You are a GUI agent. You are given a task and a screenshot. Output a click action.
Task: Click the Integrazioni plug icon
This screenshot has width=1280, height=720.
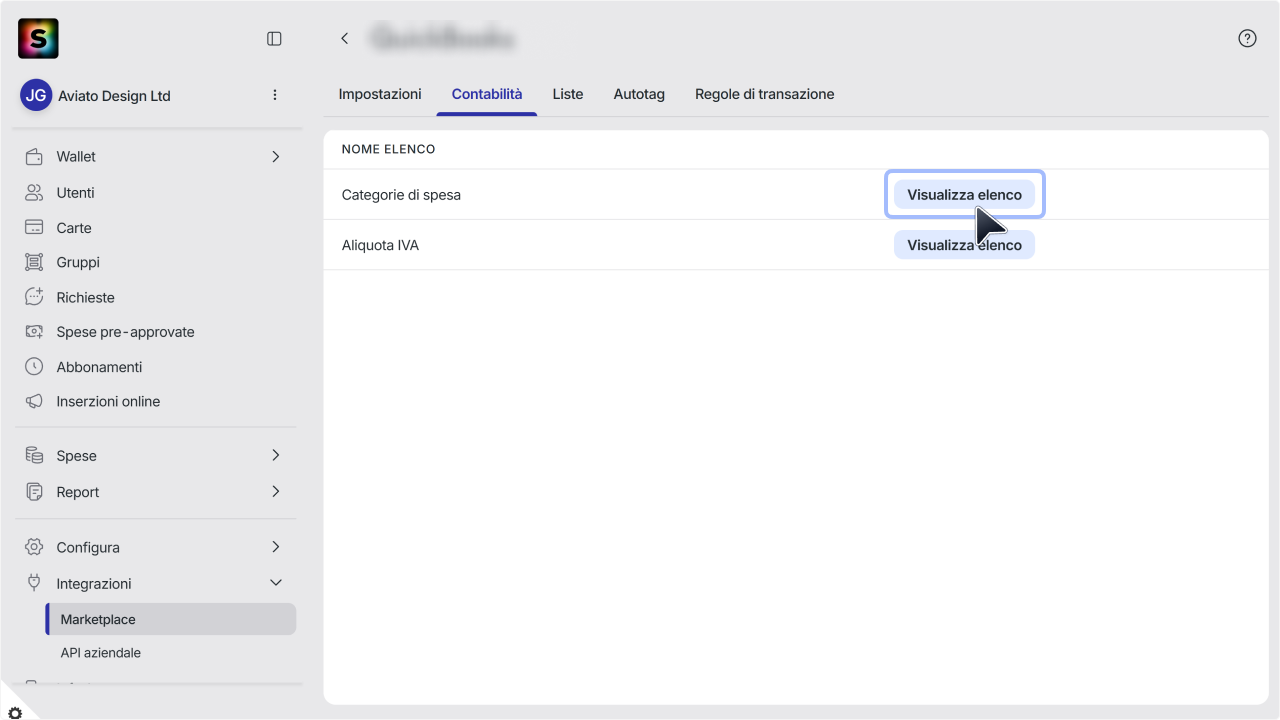[34, 582]
